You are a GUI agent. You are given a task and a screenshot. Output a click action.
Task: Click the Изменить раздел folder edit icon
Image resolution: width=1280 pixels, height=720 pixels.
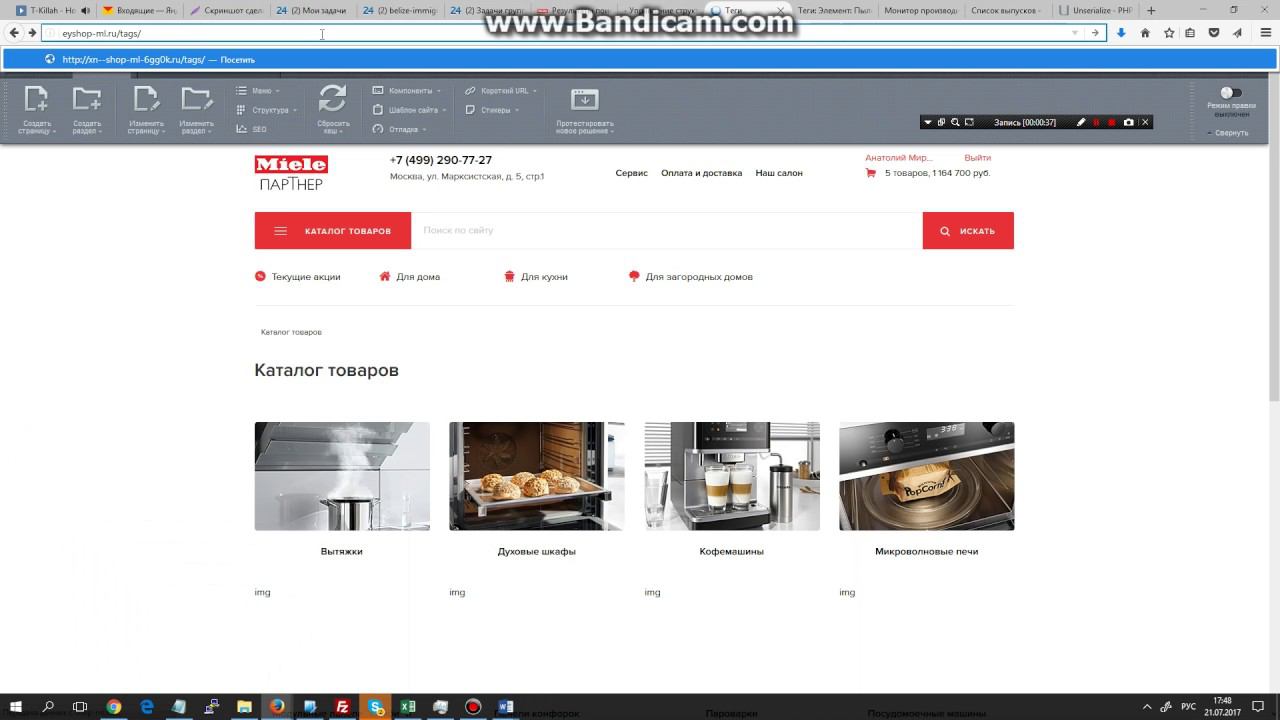click(196, 99)
